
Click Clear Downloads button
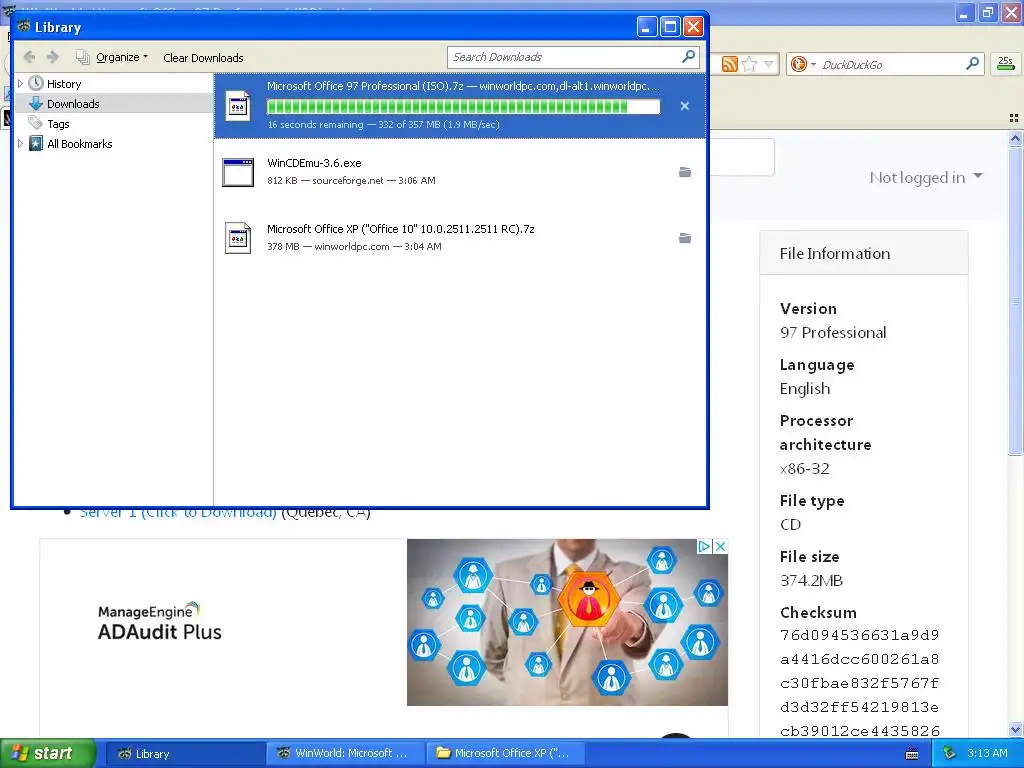tap(203, 57)
